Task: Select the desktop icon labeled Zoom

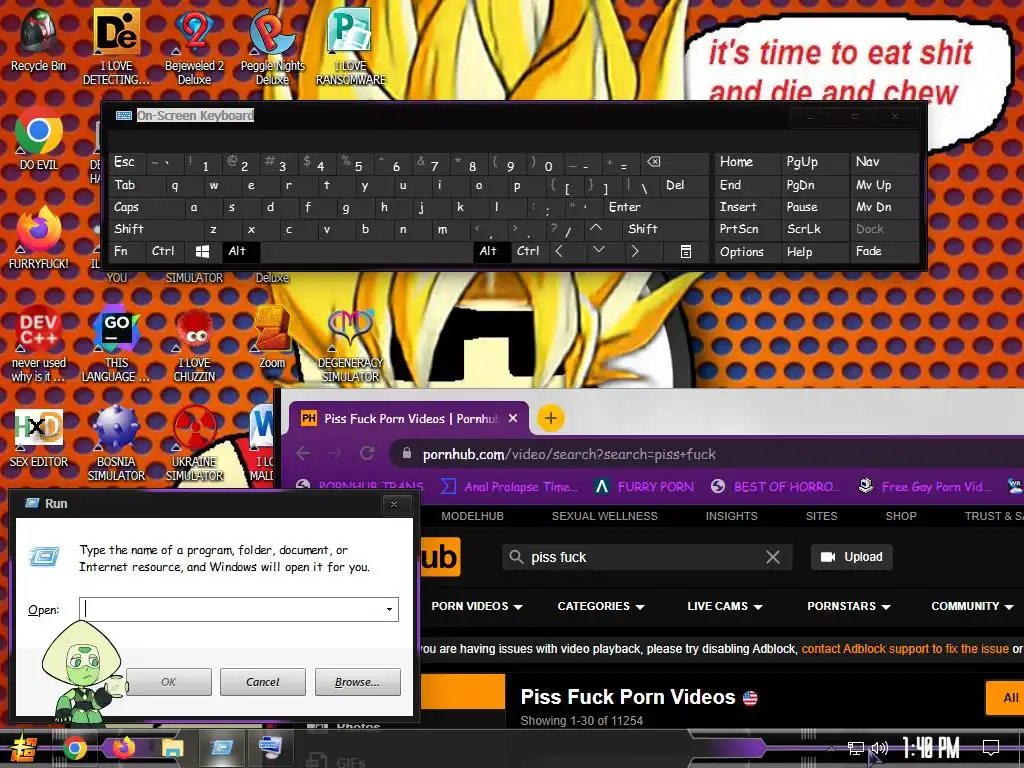Action: tap(272, 338)
